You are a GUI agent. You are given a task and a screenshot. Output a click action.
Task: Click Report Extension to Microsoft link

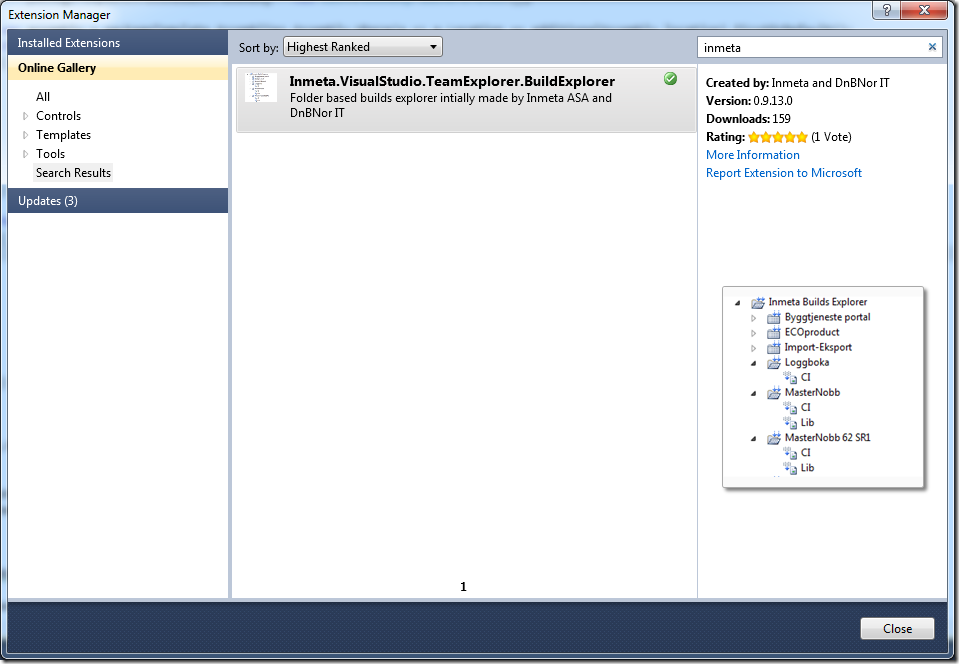(783, 173)
